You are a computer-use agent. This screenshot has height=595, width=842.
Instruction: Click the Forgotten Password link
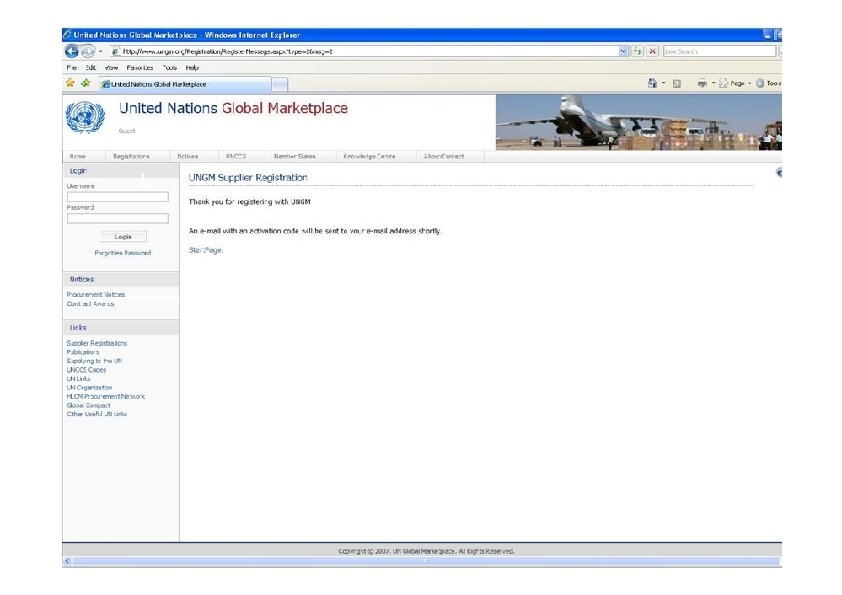point(122,253)
